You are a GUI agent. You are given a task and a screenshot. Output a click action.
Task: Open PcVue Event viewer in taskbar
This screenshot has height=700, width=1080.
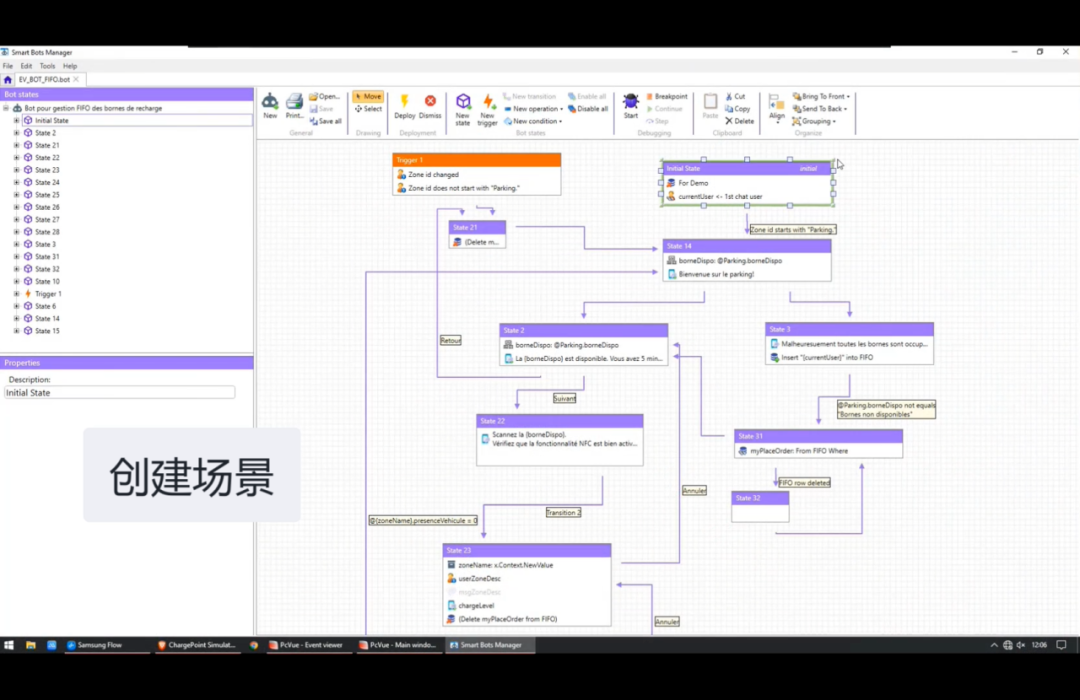click(306, 646)
